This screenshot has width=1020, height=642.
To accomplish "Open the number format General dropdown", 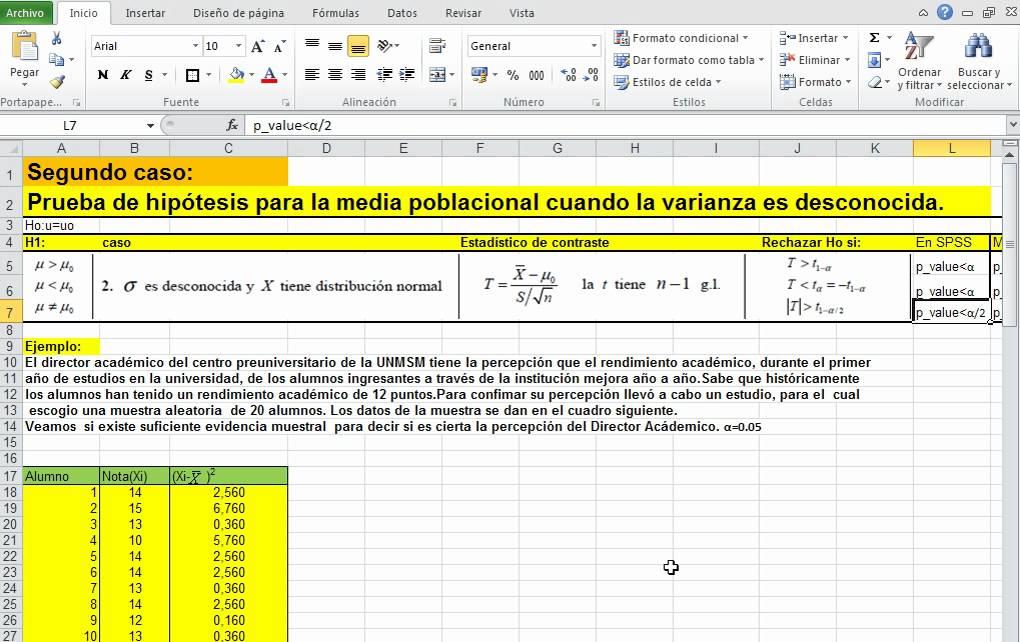I will (593, 46).
